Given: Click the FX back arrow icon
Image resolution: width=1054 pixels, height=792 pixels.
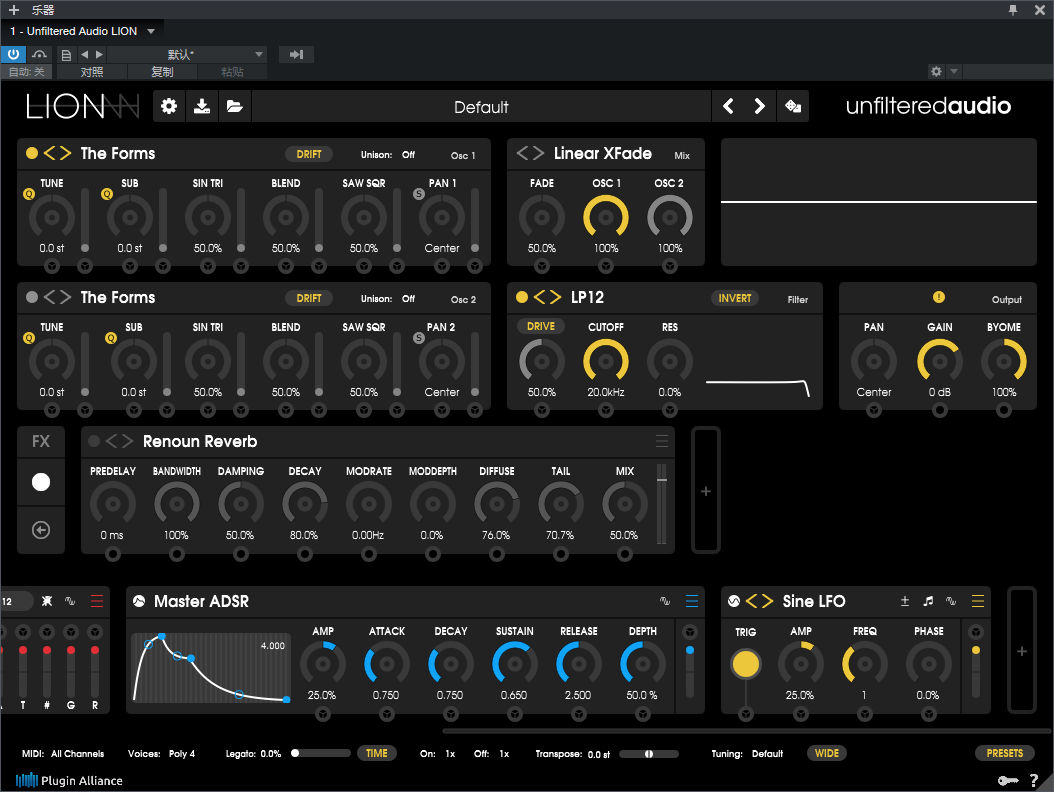Looking at the screenshot, I should click(41, 530).
